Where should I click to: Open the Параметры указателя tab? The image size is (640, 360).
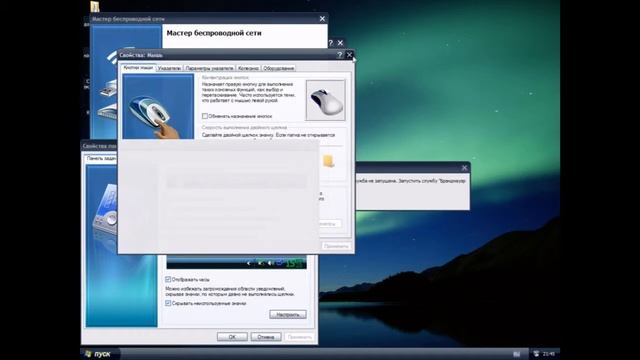209,68
